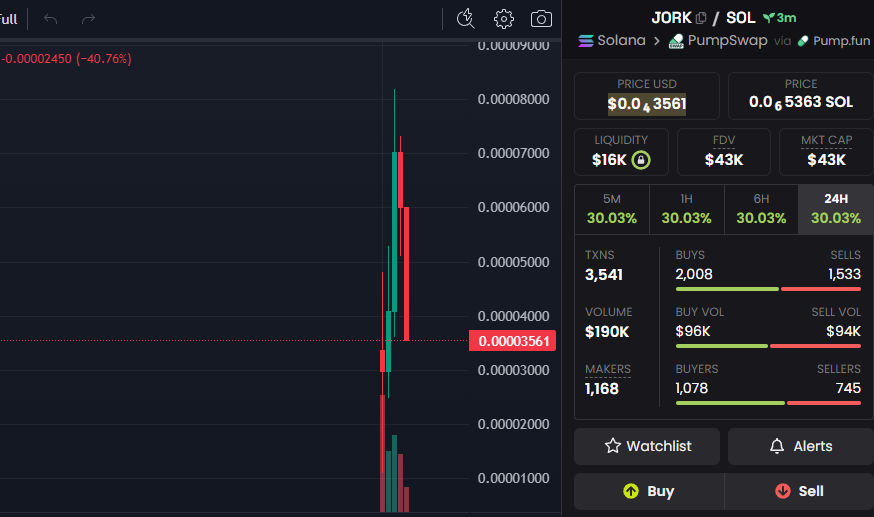Select the 6H timeframe tab
The image size is (874, 517).
click(761, 209)
